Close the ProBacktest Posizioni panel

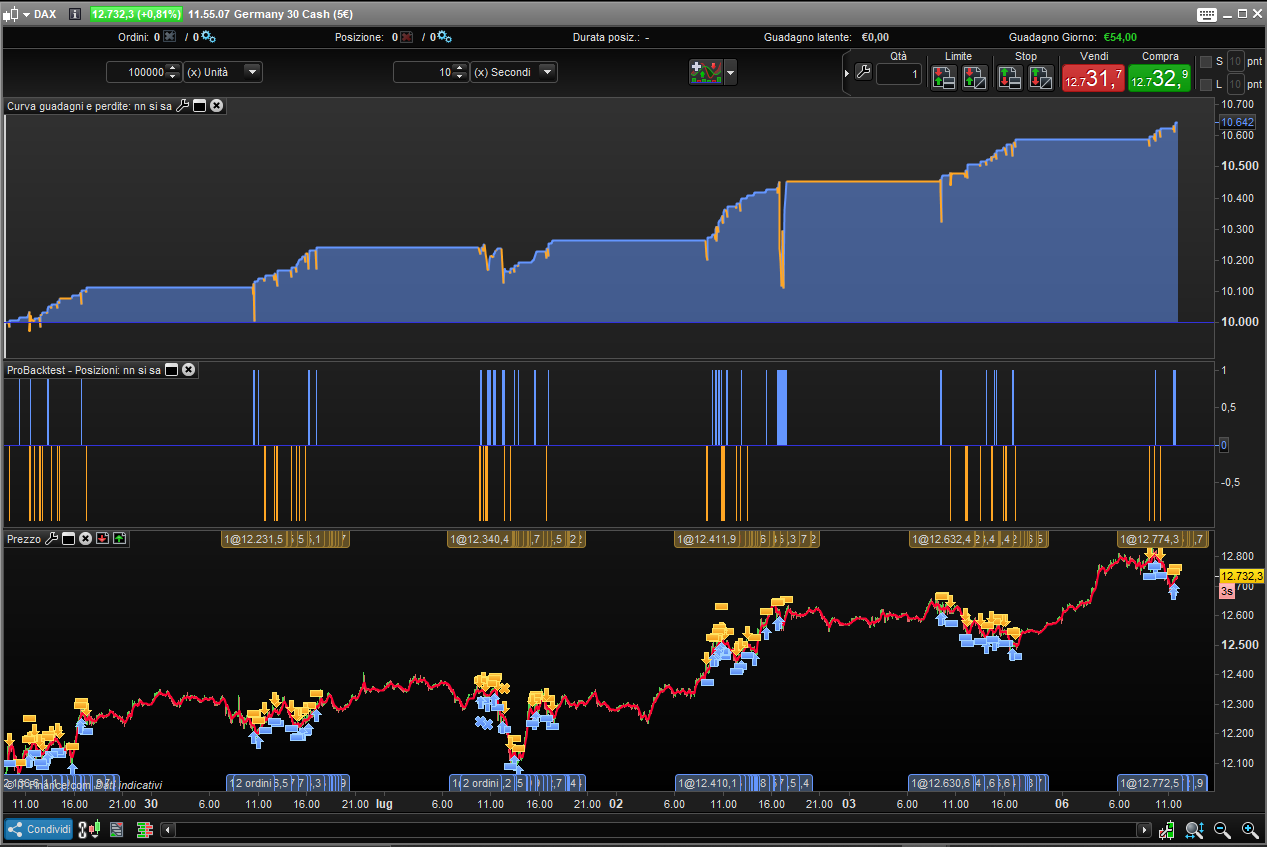(189, 370)
